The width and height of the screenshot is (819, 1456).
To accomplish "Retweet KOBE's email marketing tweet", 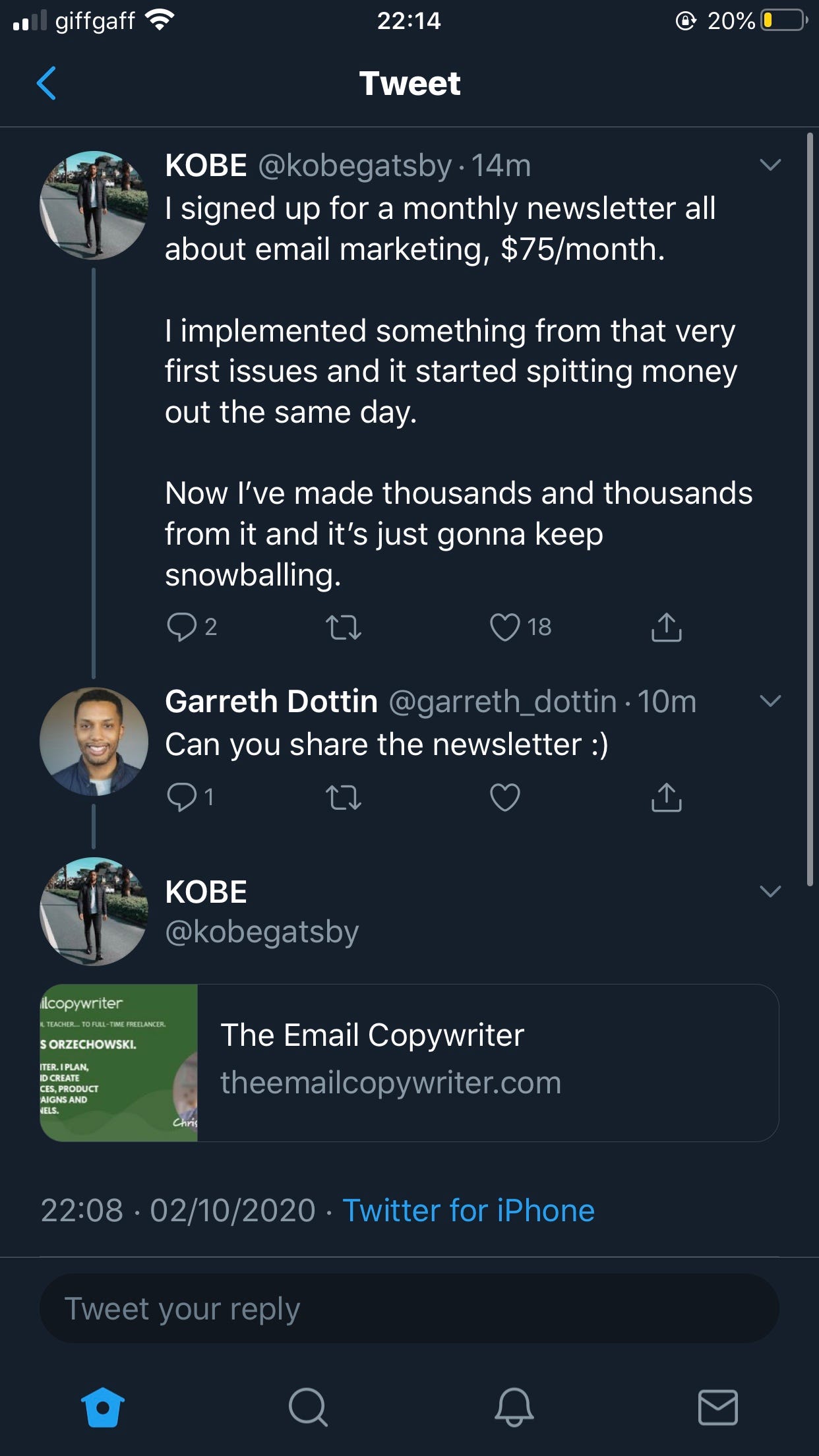I will pyautogui.click(x=344, y=627).
